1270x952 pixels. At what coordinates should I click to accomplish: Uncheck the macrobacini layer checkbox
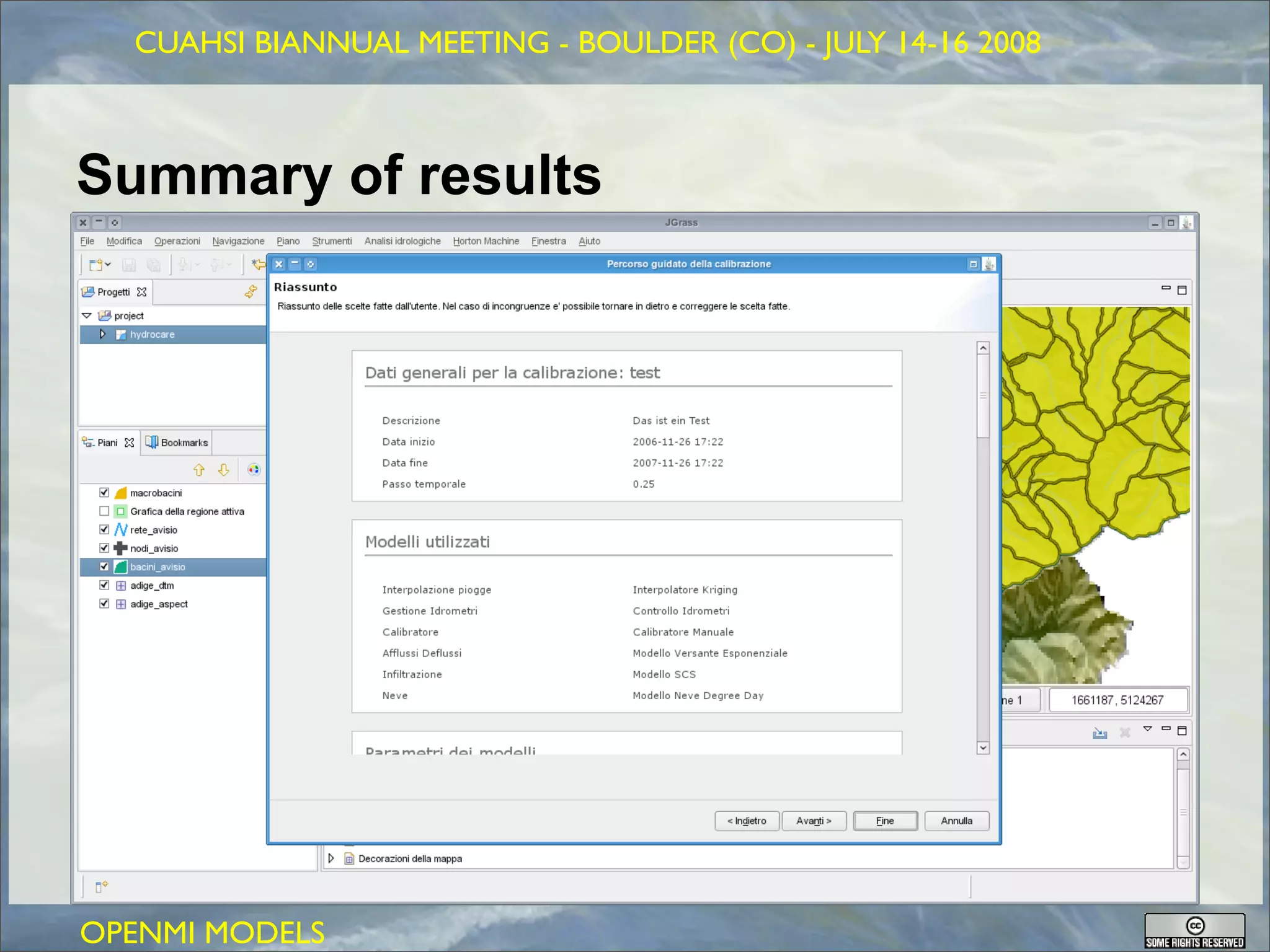click(x=104, y=493)
